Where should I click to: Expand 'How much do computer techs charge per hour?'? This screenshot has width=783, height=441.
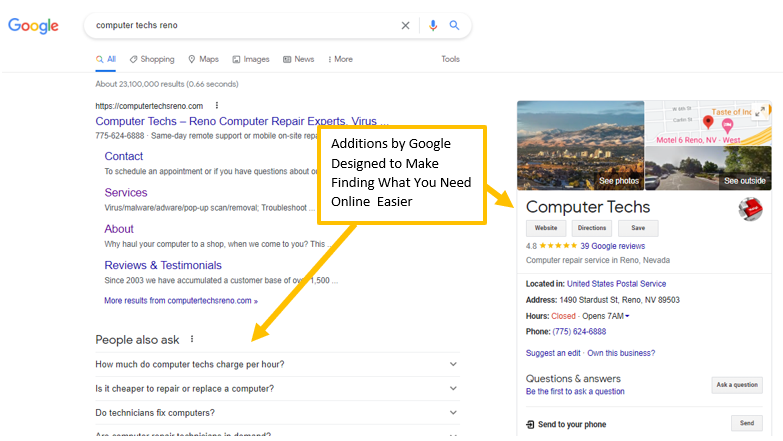(277, 365)
